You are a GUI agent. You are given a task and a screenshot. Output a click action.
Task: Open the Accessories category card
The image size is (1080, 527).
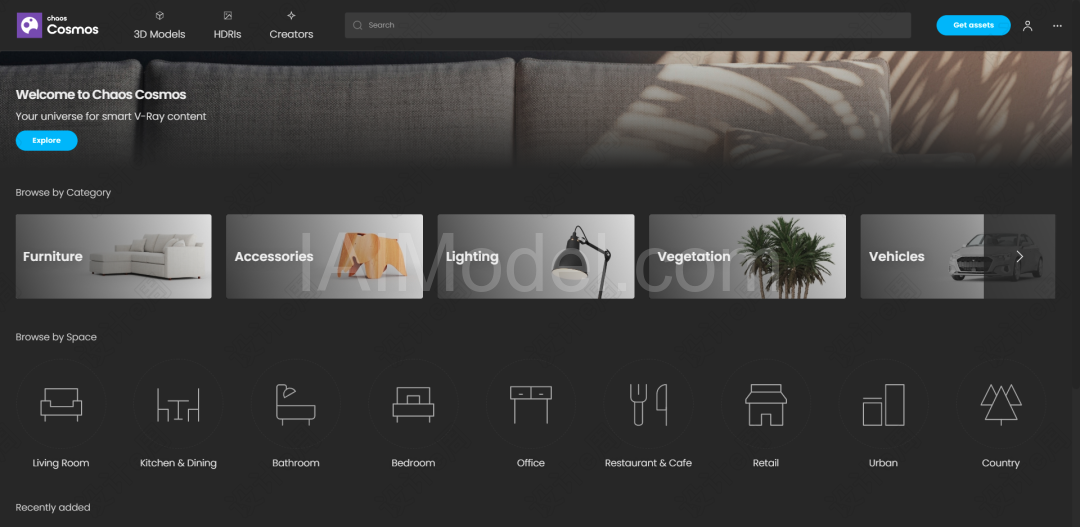(324, 256)
